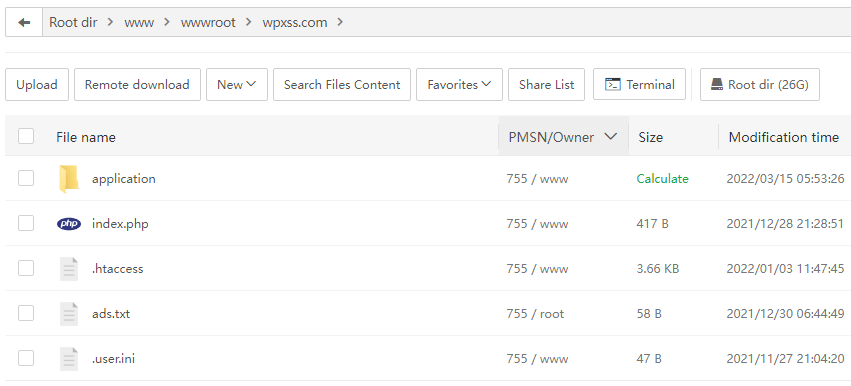Click Calculate link for application folder size
Image resolution: width=851 pixels, height=386 pixels.
(x=663, y=179)
